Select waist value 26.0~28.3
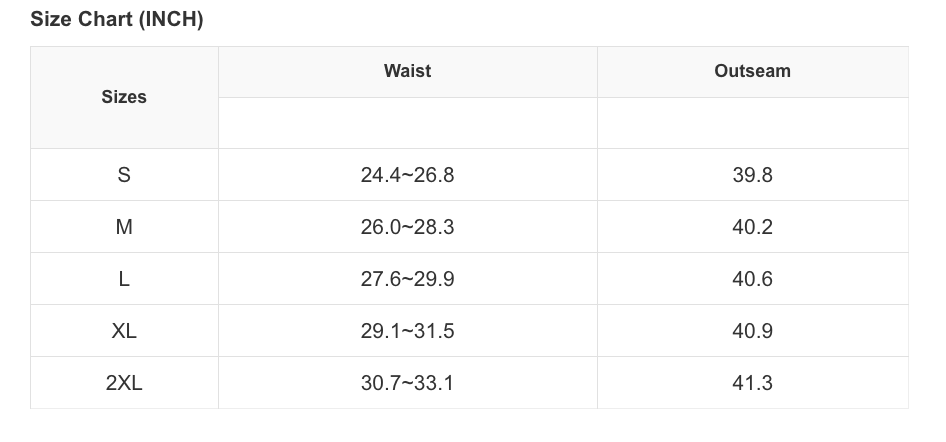Screen dimensions: 946x442 (407, 227)
